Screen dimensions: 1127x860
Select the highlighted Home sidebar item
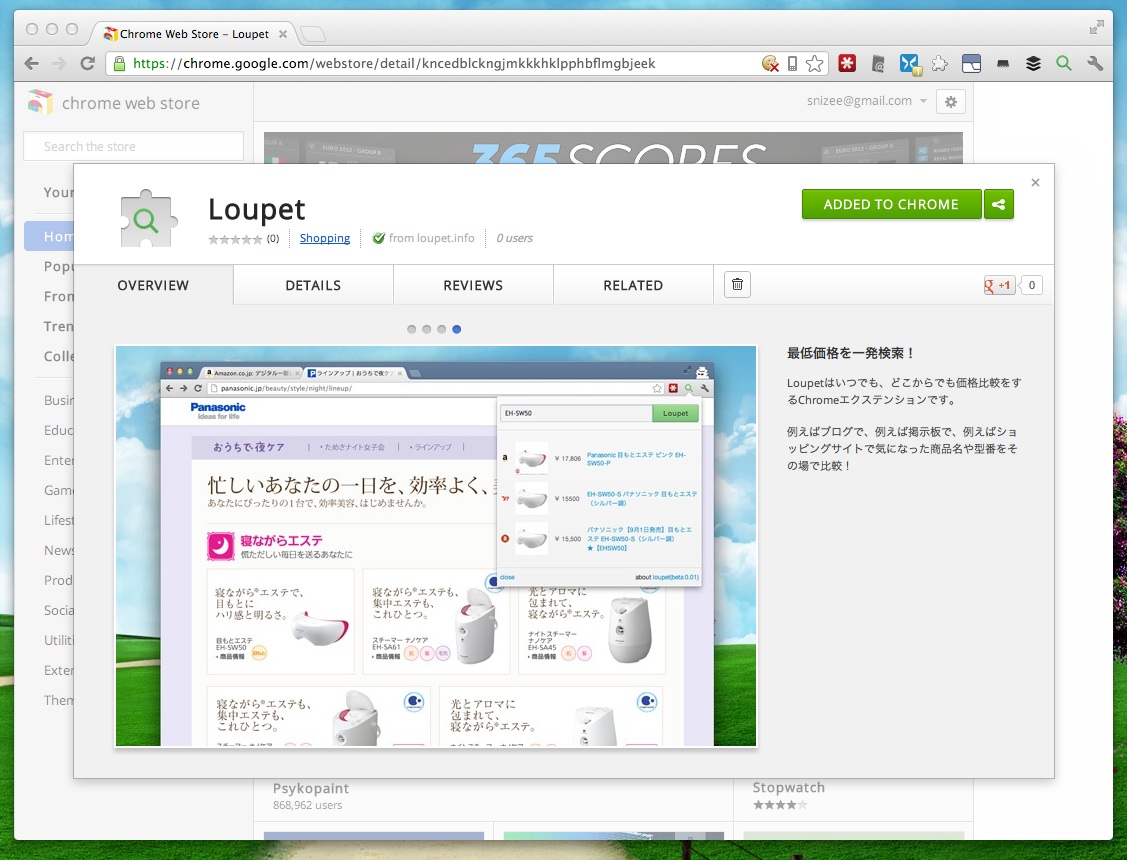pos(49,236)
